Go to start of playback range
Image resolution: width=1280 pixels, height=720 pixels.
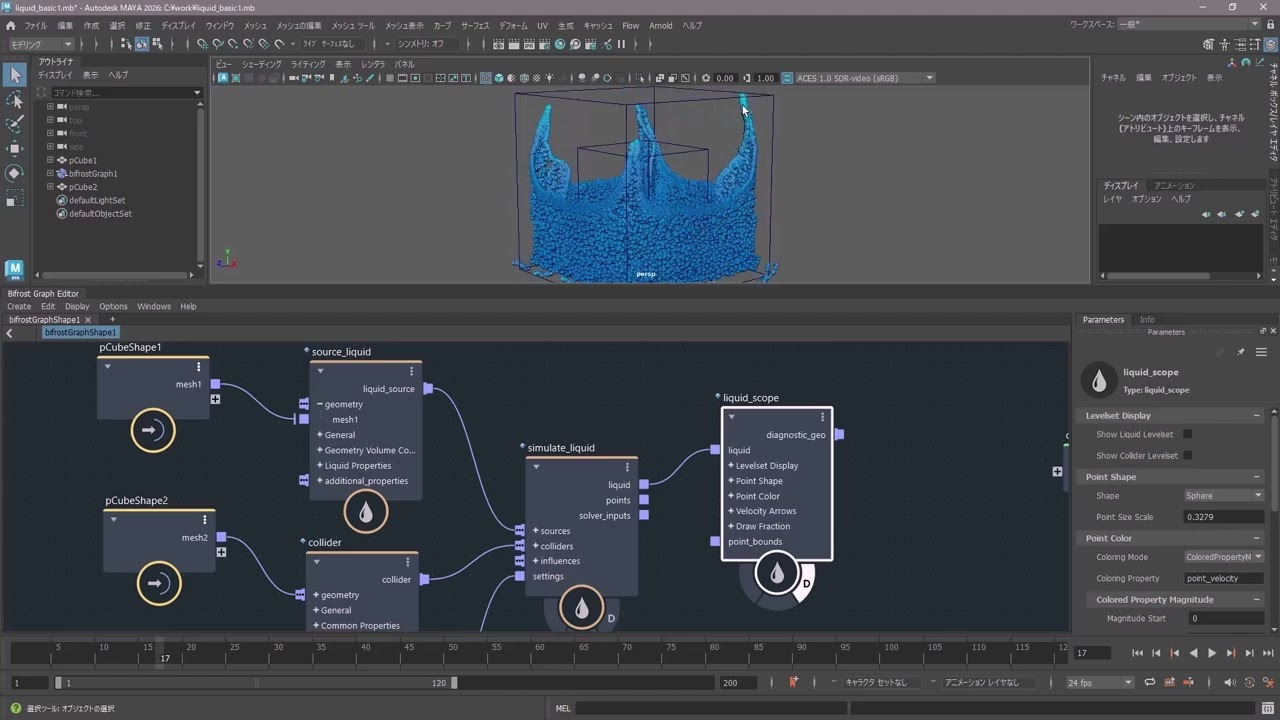[1137, 653]
